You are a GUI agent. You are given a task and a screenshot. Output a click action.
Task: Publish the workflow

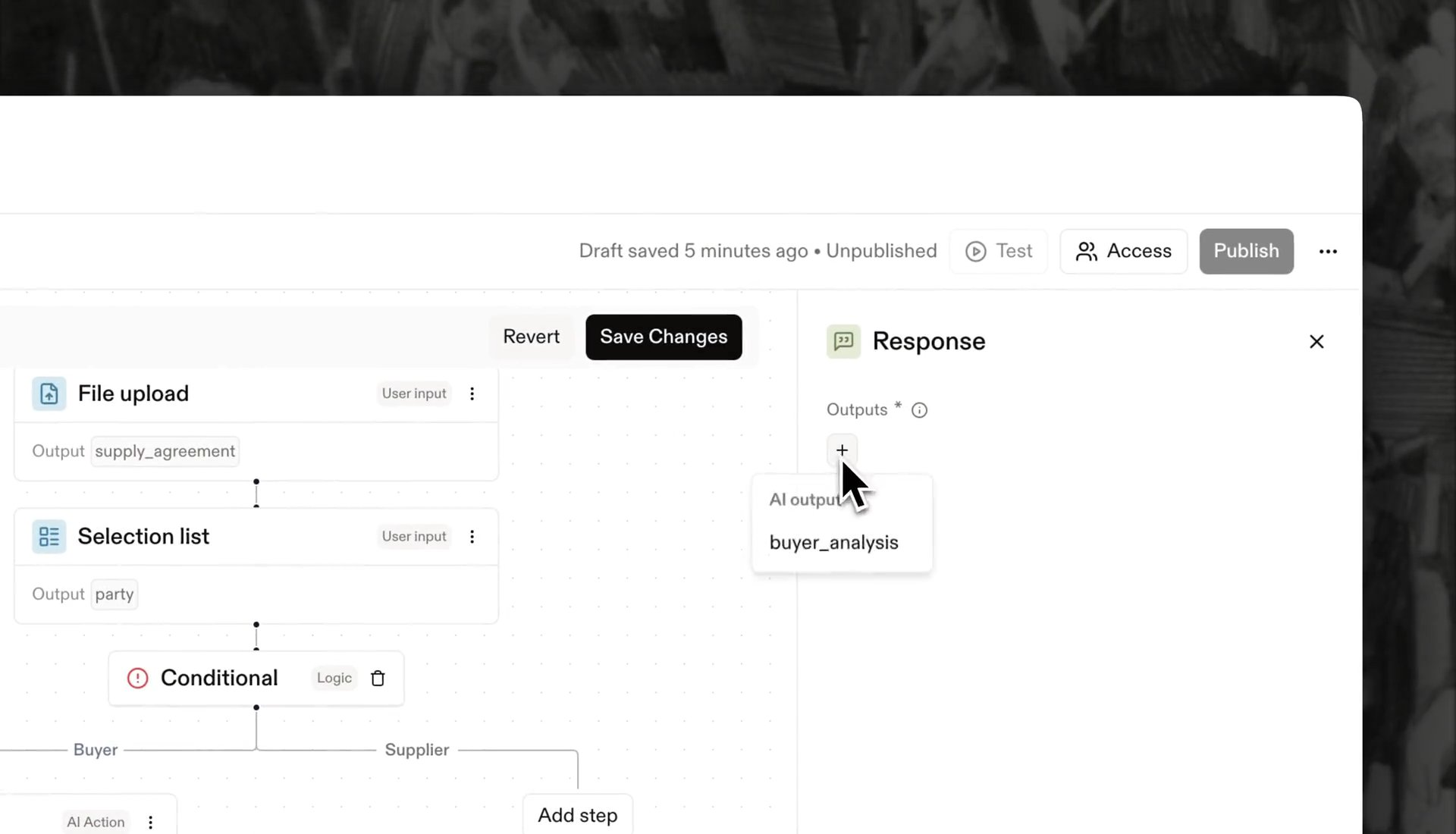pos(1246,251)
